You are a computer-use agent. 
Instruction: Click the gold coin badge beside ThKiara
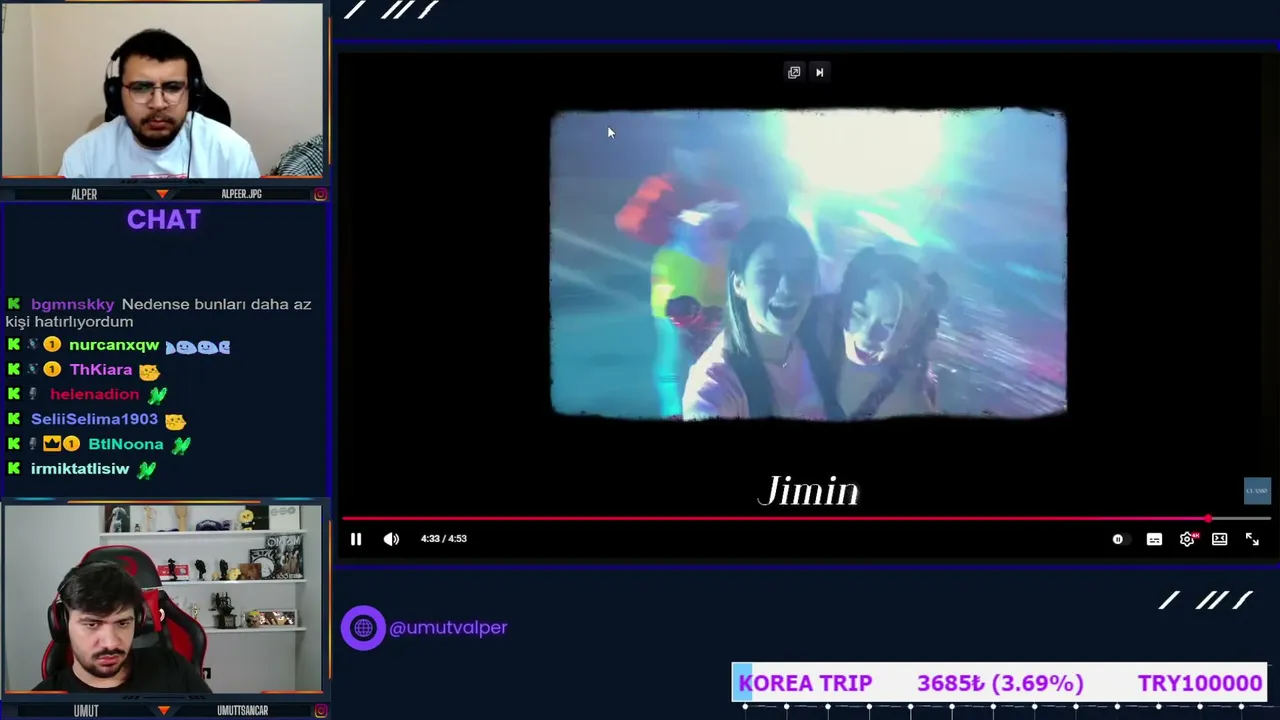[x=52, y=370]
